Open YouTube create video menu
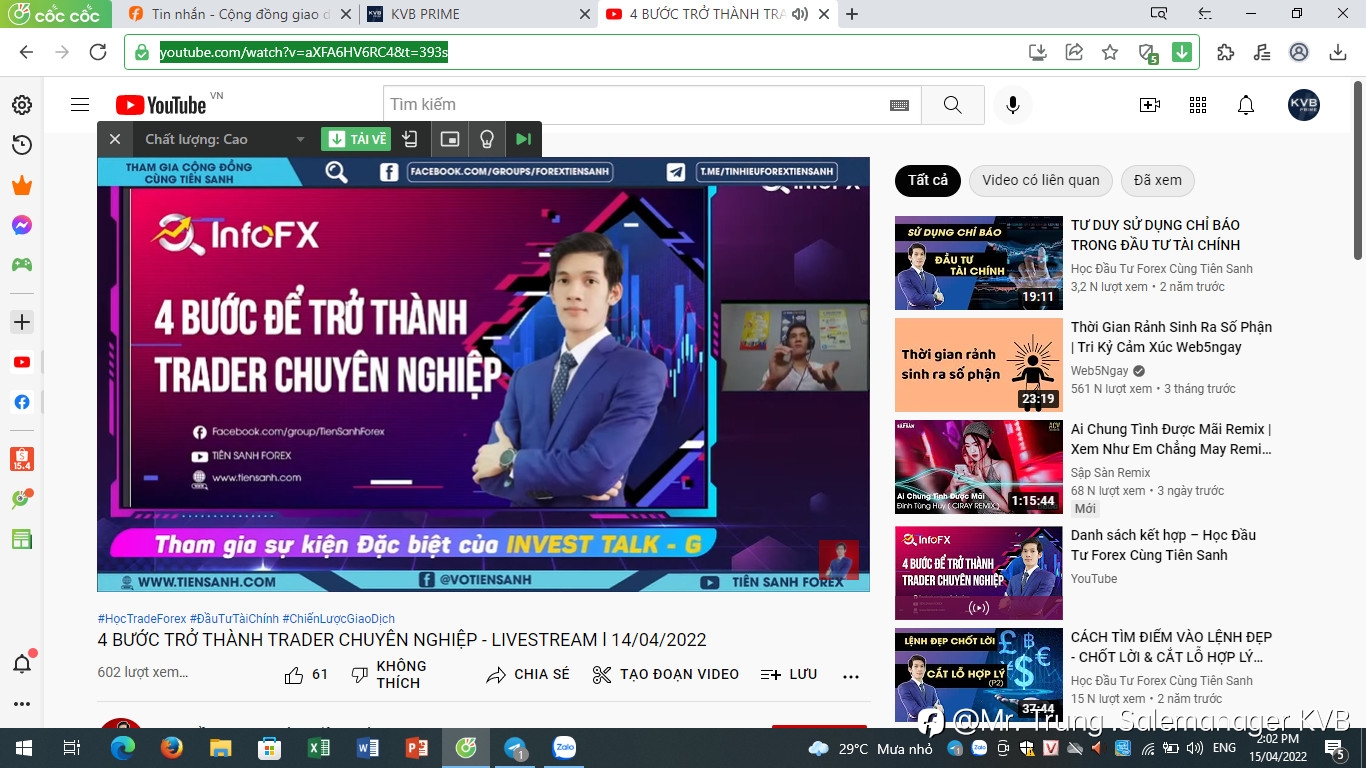The width and height of the screenshot is (1366, 768). click(x=1150, y=105)
